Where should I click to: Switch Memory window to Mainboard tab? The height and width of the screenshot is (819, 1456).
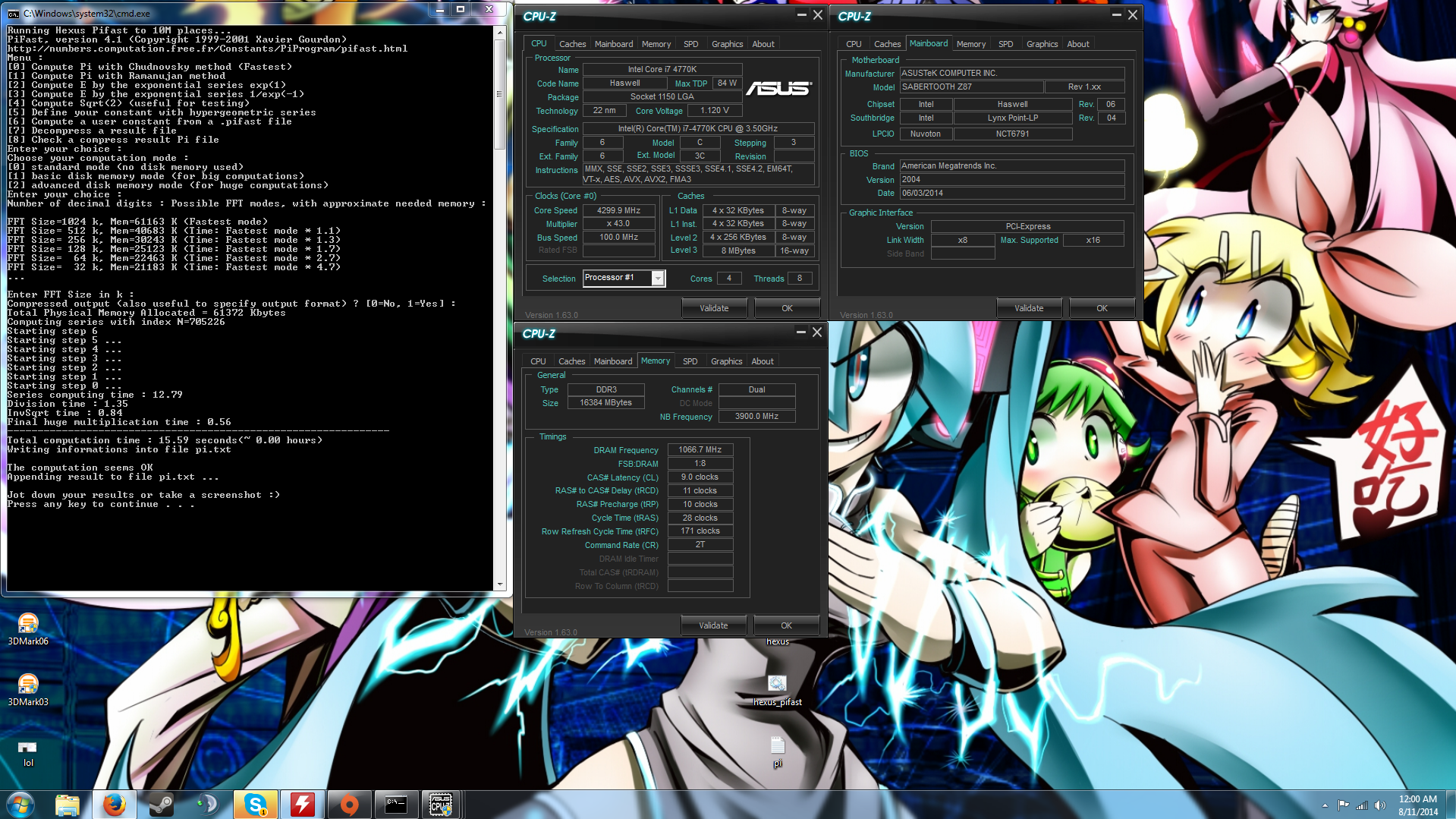(x=613, y=361)
